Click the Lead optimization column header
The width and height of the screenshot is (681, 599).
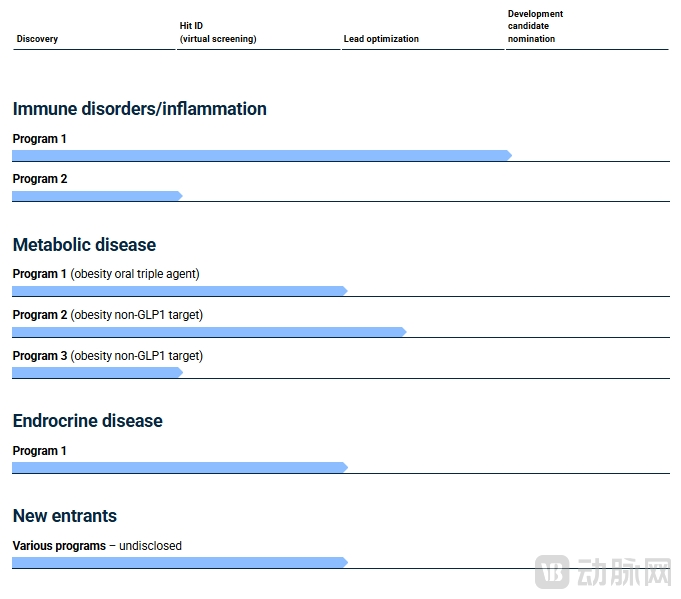[381, 39]
